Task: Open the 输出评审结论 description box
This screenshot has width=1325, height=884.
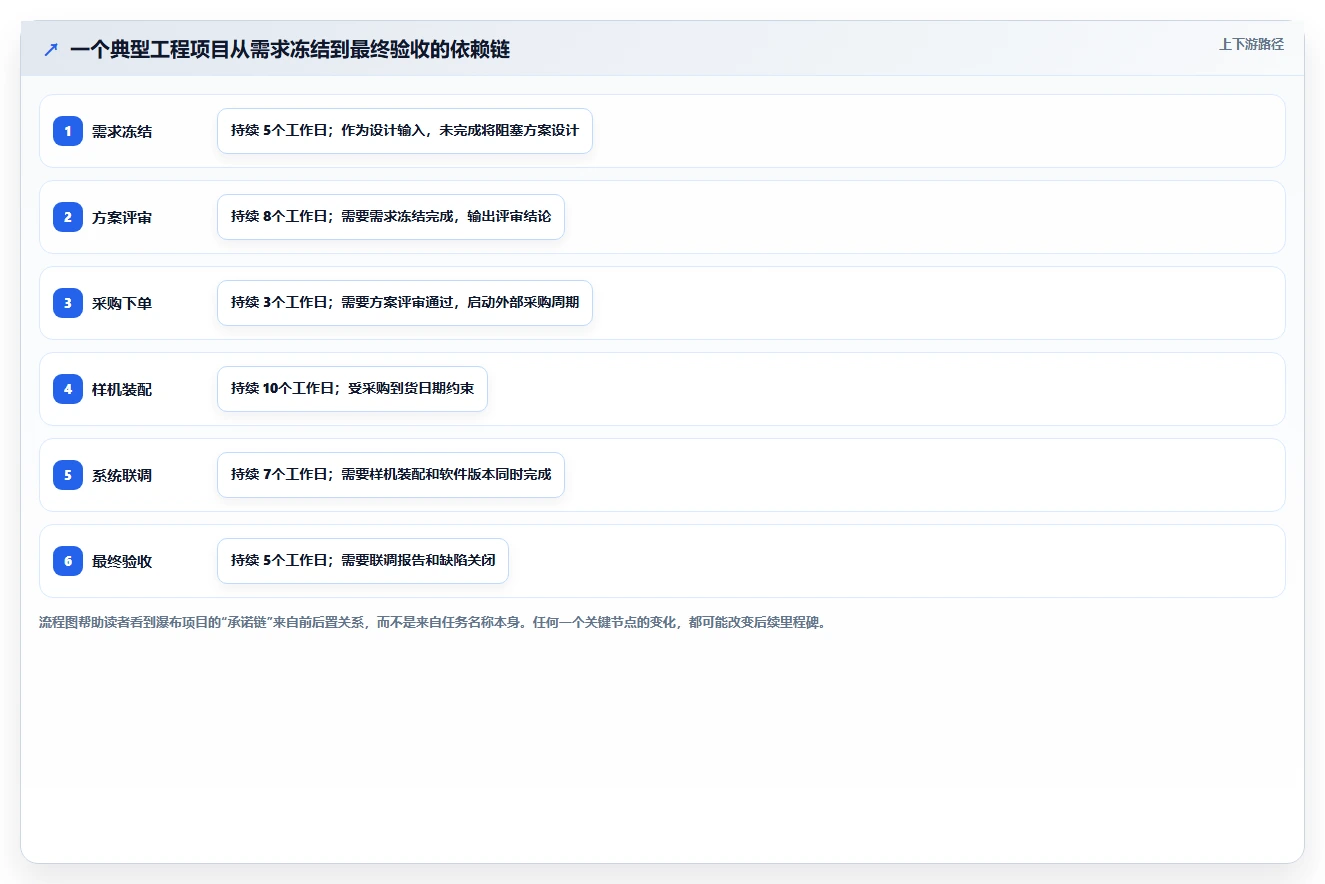Action: click(391, 217)
